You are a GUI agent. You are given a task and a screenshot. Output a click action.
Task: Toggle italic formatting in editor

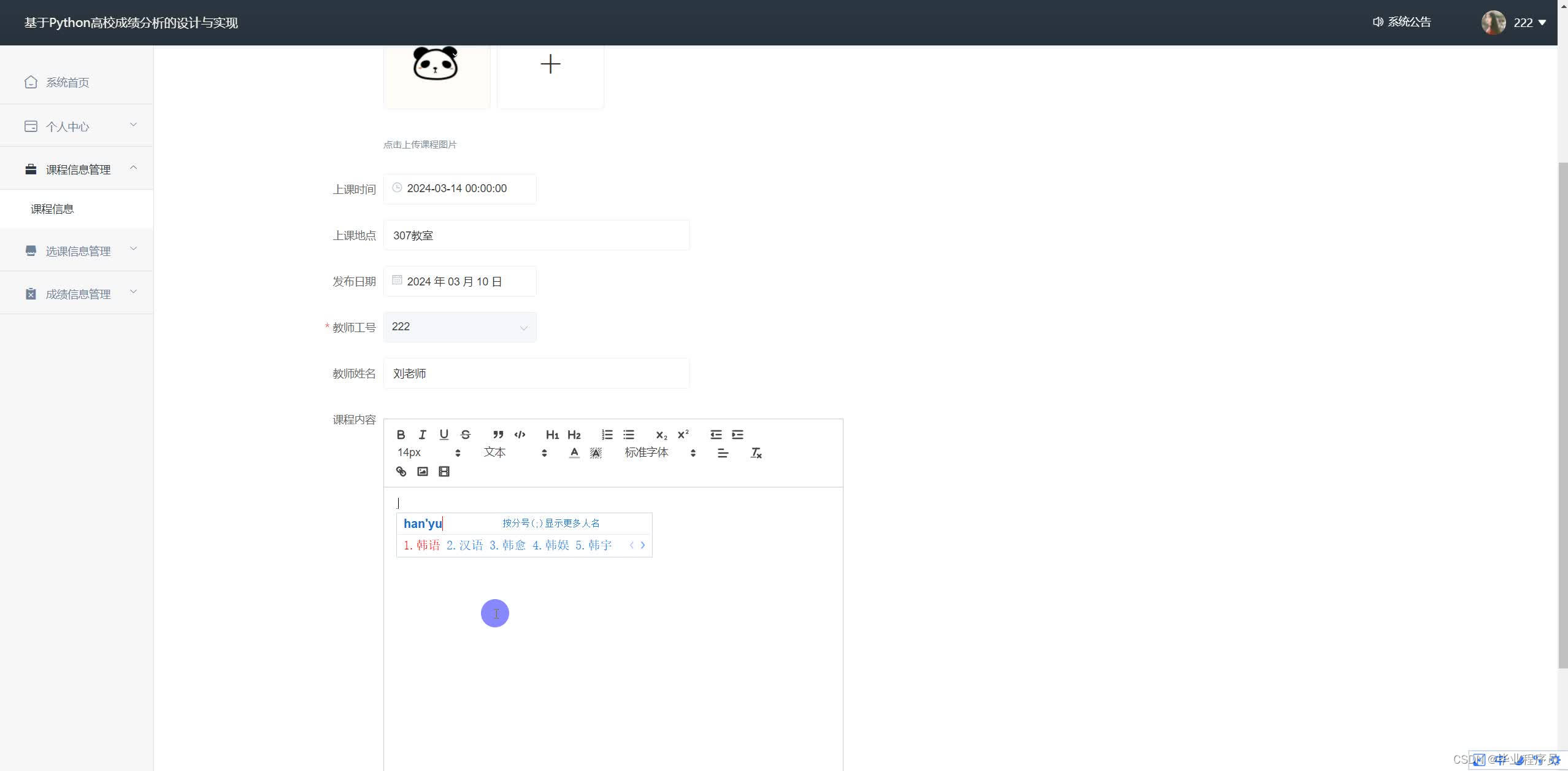pos(422,435)
